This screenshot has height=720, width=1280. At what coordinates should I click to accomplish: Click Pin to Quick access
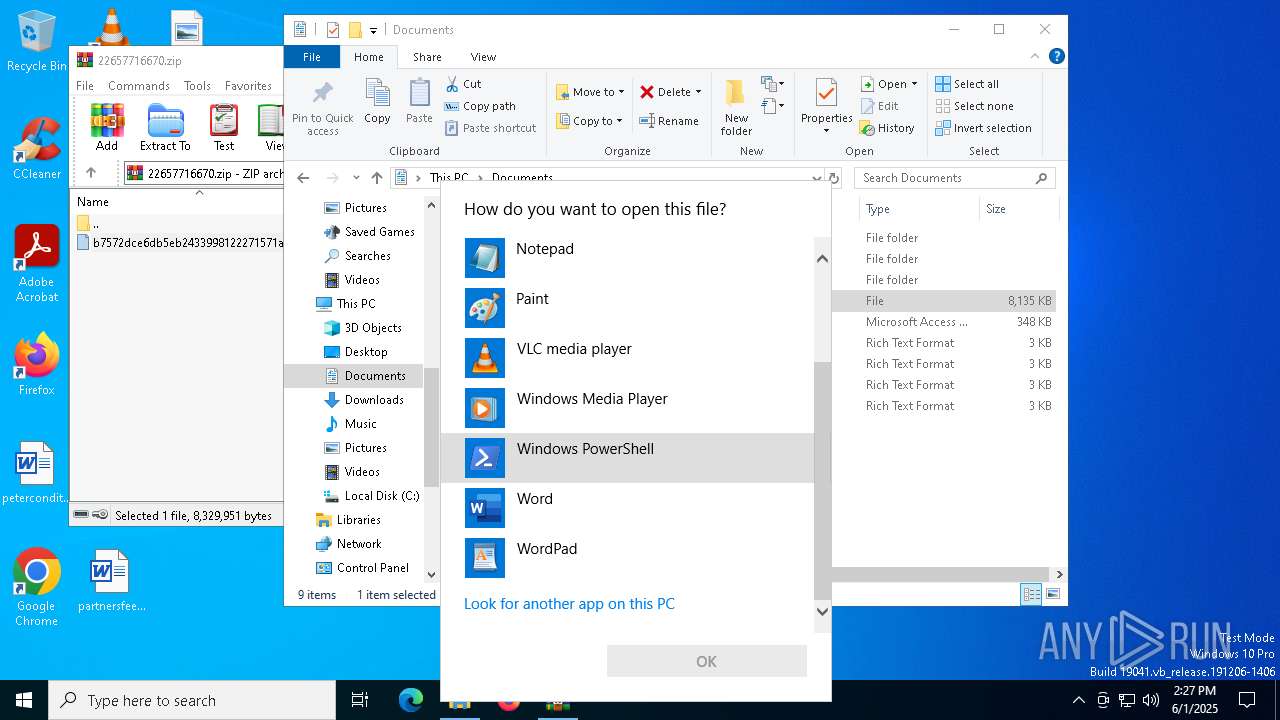click(323, 108)
